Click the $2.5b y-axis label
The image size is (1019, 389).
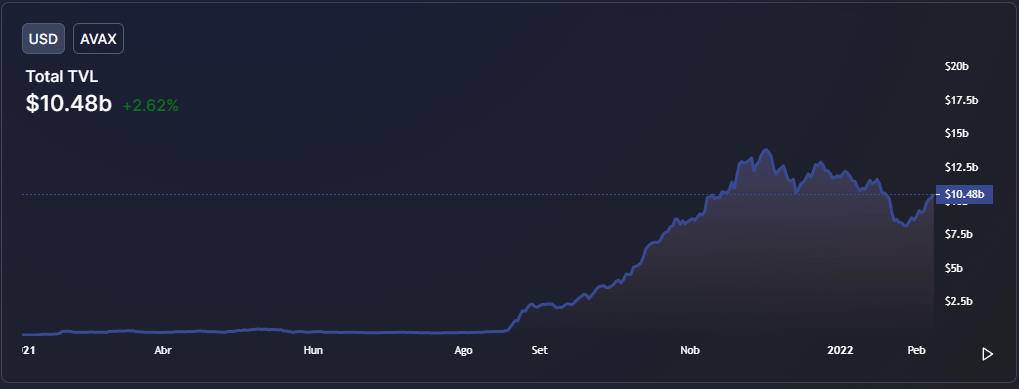[959, 301]
